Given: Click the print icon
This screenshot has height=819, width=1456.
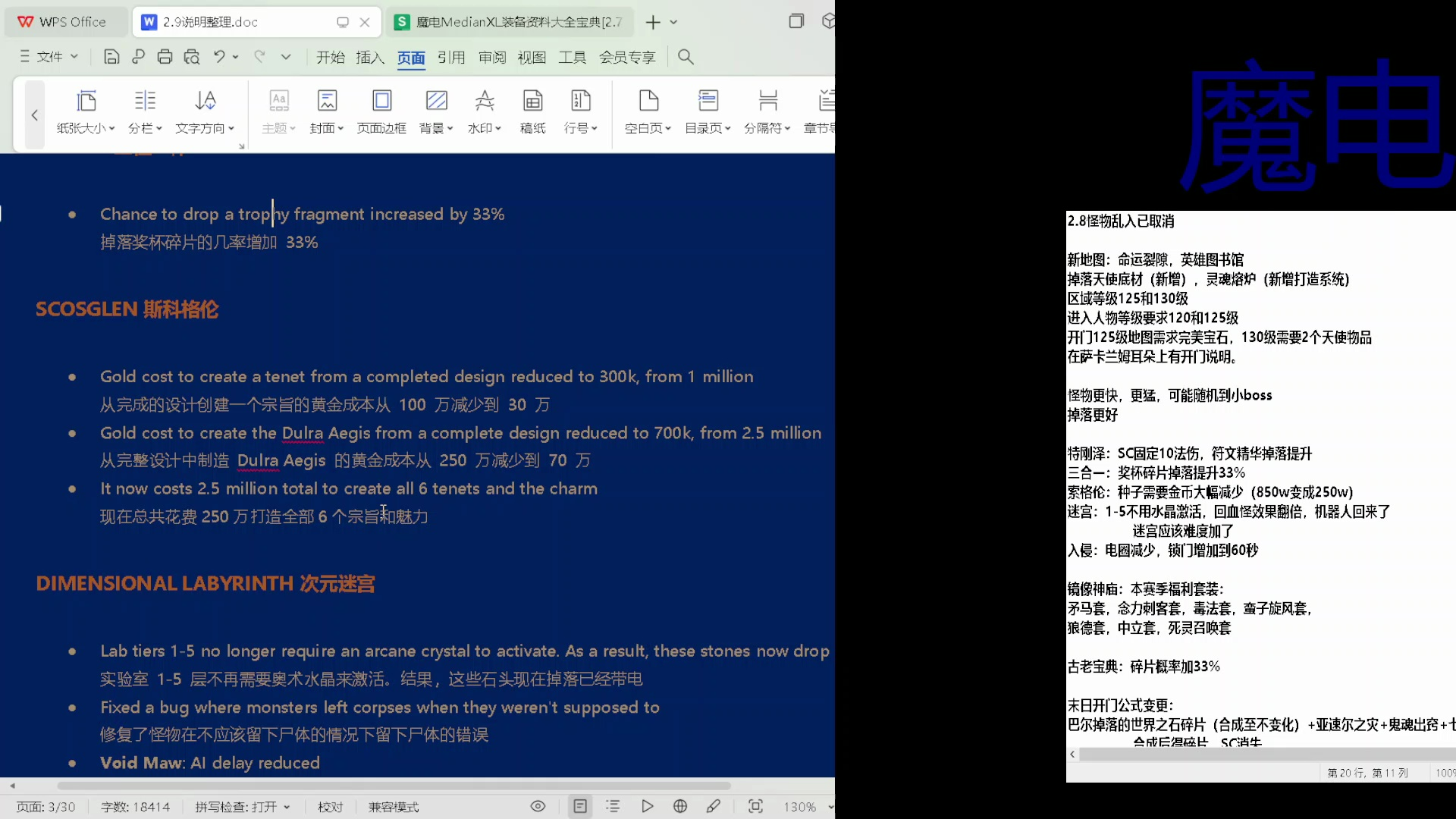Looking at the screenshot, I should pos(165,57).
